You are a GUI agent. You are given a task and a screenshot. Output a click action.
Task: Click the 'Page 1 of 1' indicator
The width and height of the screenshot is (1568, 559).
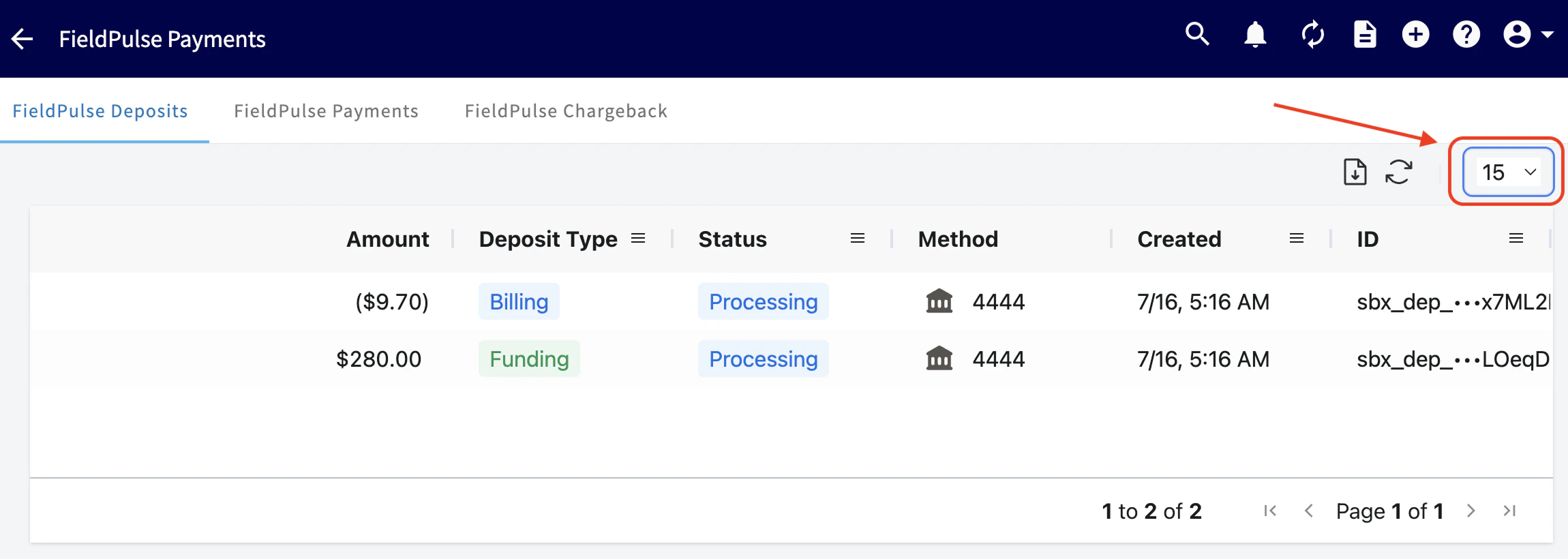point(1390,511)
